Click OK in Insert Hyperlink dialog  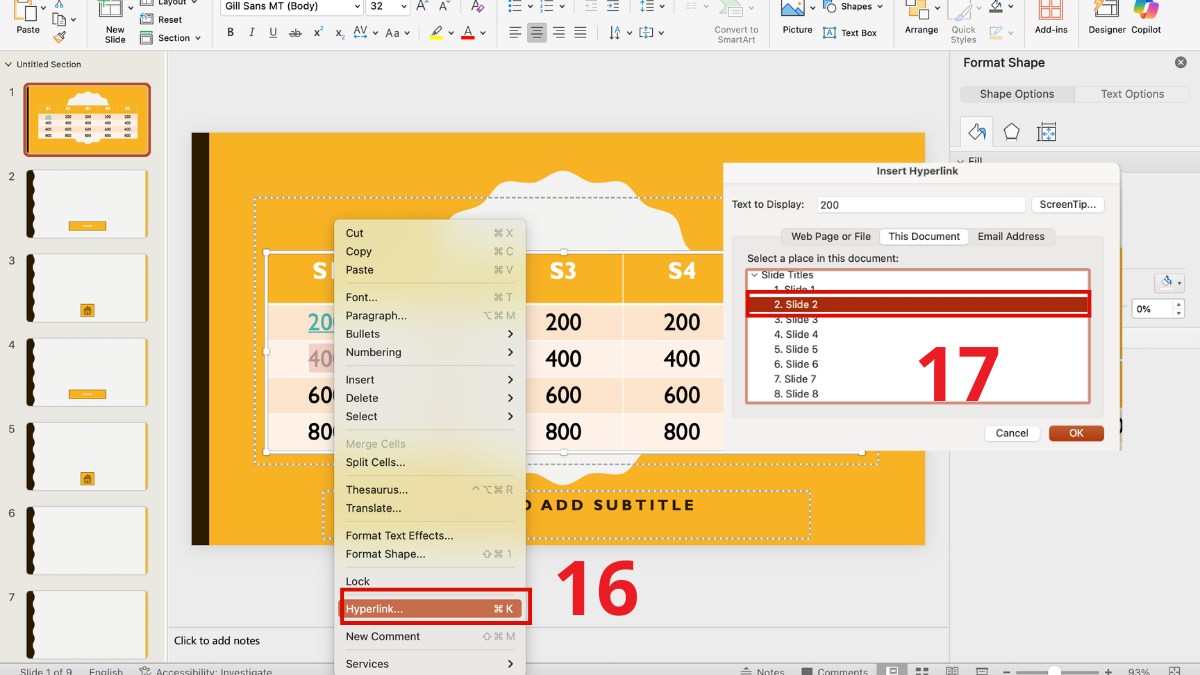1076,433
